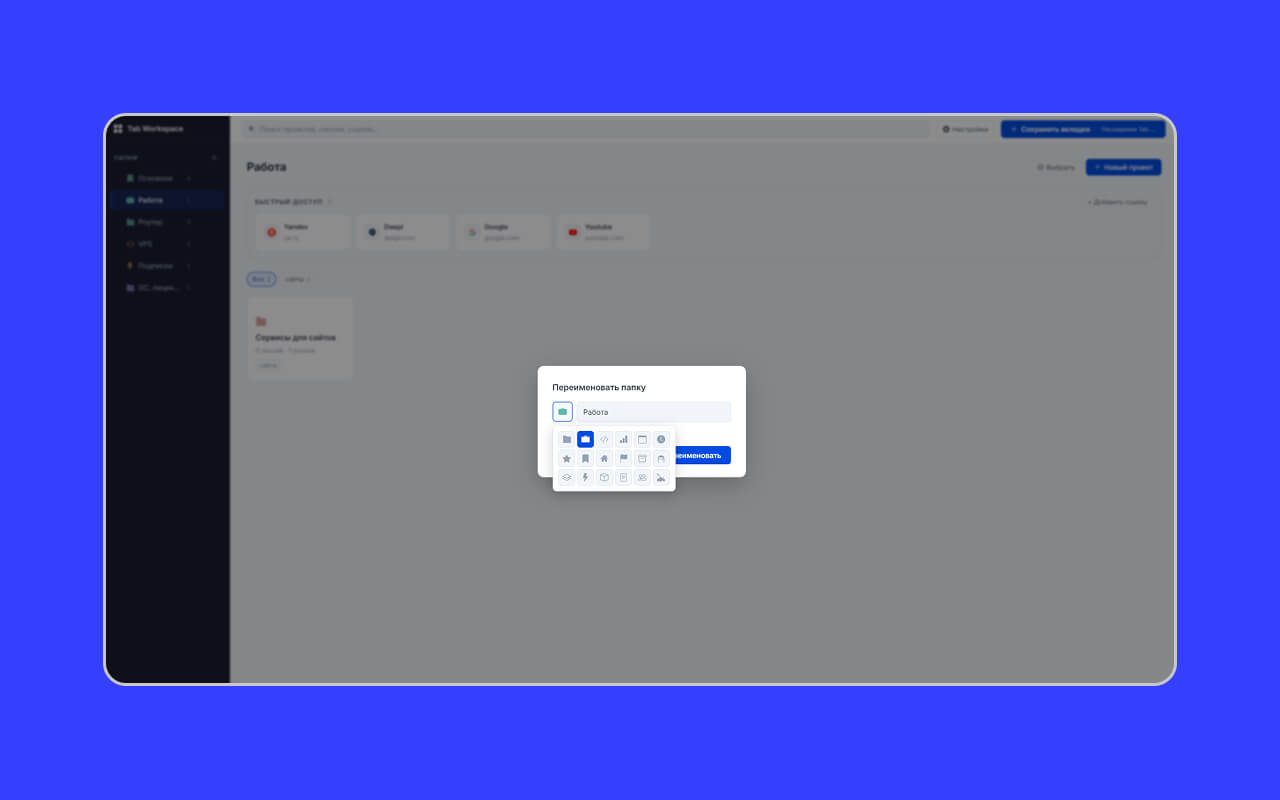
Task: Click the search bar at the top
Action: (585, 129)
